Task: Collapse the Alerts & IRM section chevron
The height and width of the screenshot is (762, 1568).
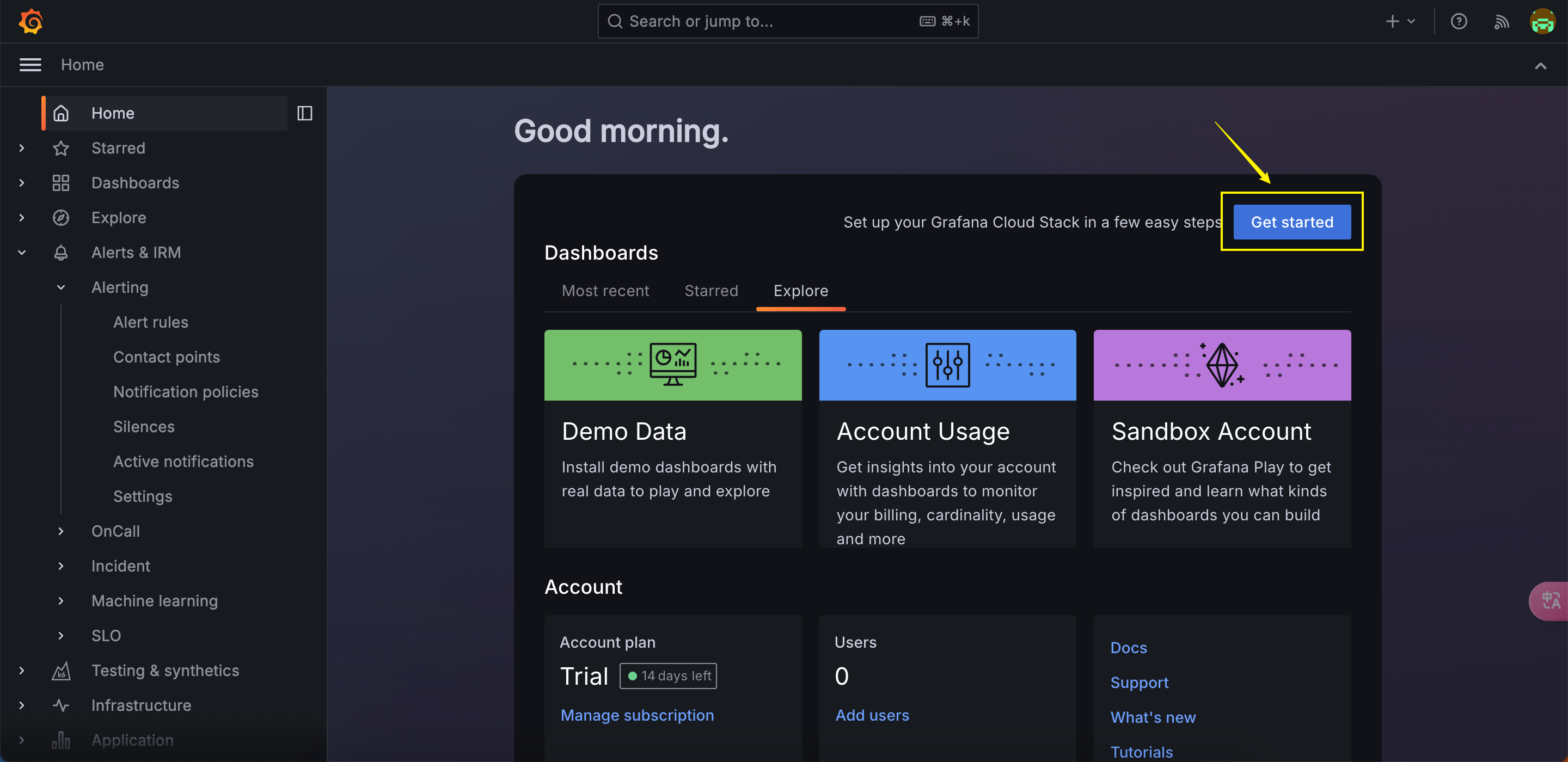Action: [x=22, y=253]
